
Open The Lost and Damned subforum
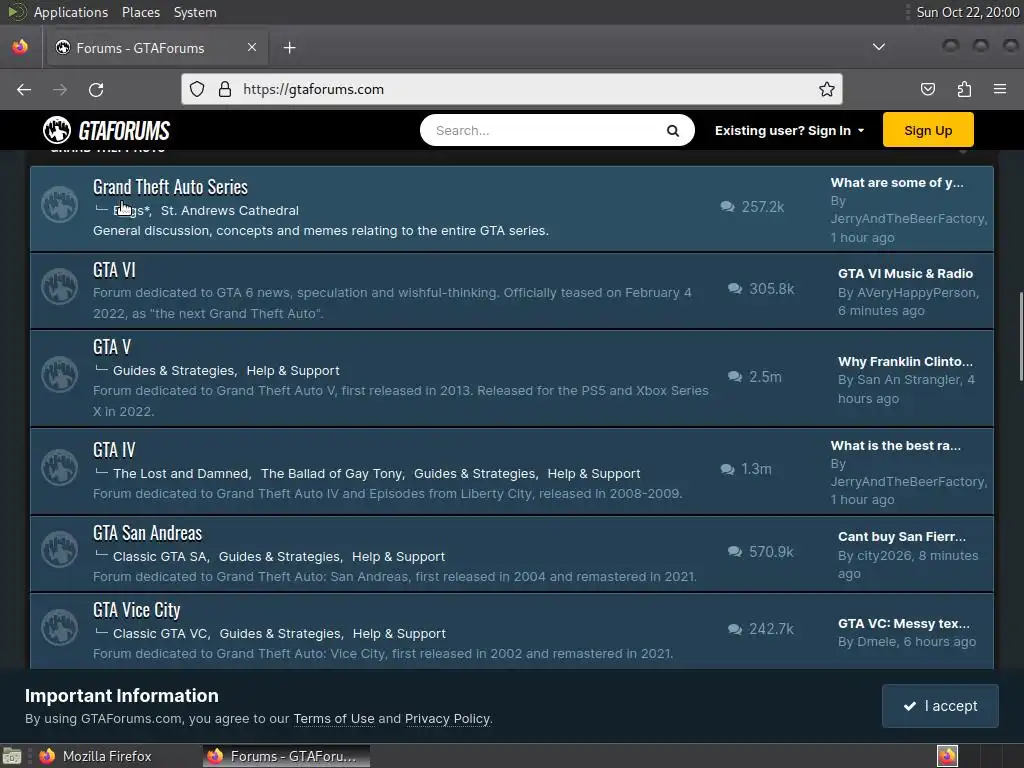coord(181,473)
